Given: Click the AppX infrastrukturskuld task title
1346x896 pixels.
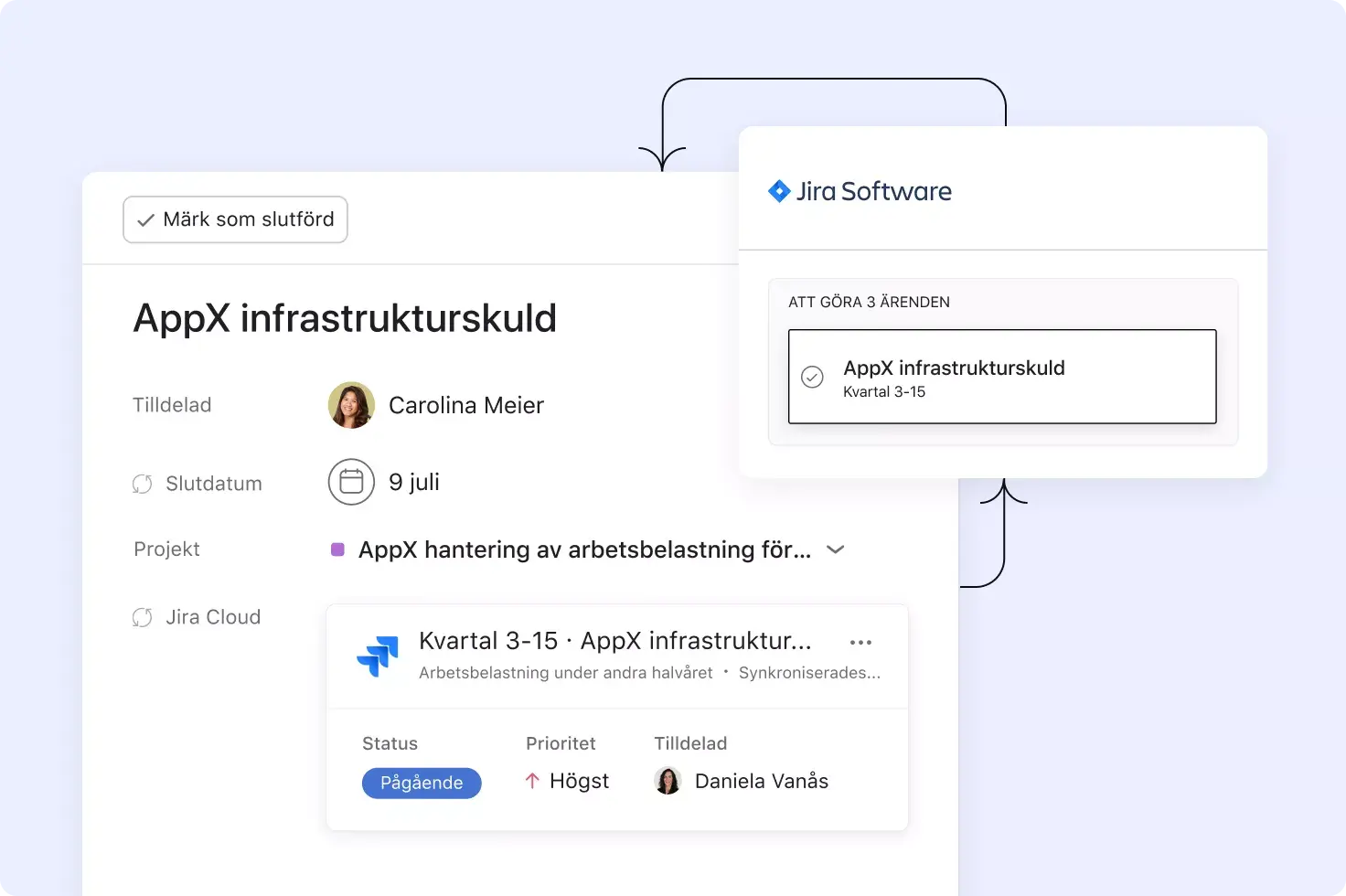Looking at the screenshot, I should tap(344, 318).
